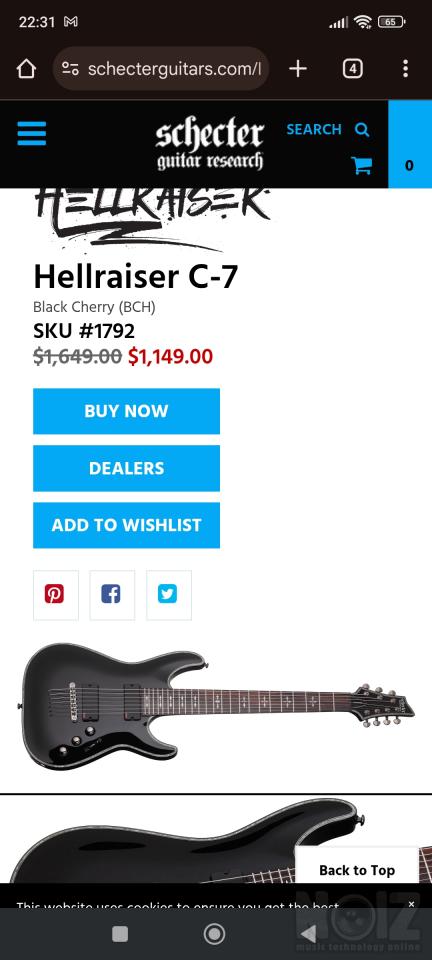This screenshot has width=432, height=960.
Task: Open a new browser tab with plus icon
Action: point(297,69)
